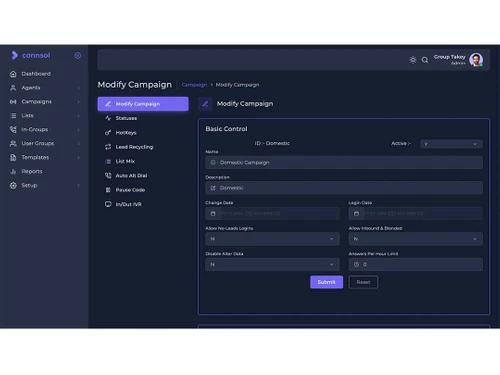Click the Reports chart icon
The width and height of the screenshot is (500, 375).
point(13,172)
